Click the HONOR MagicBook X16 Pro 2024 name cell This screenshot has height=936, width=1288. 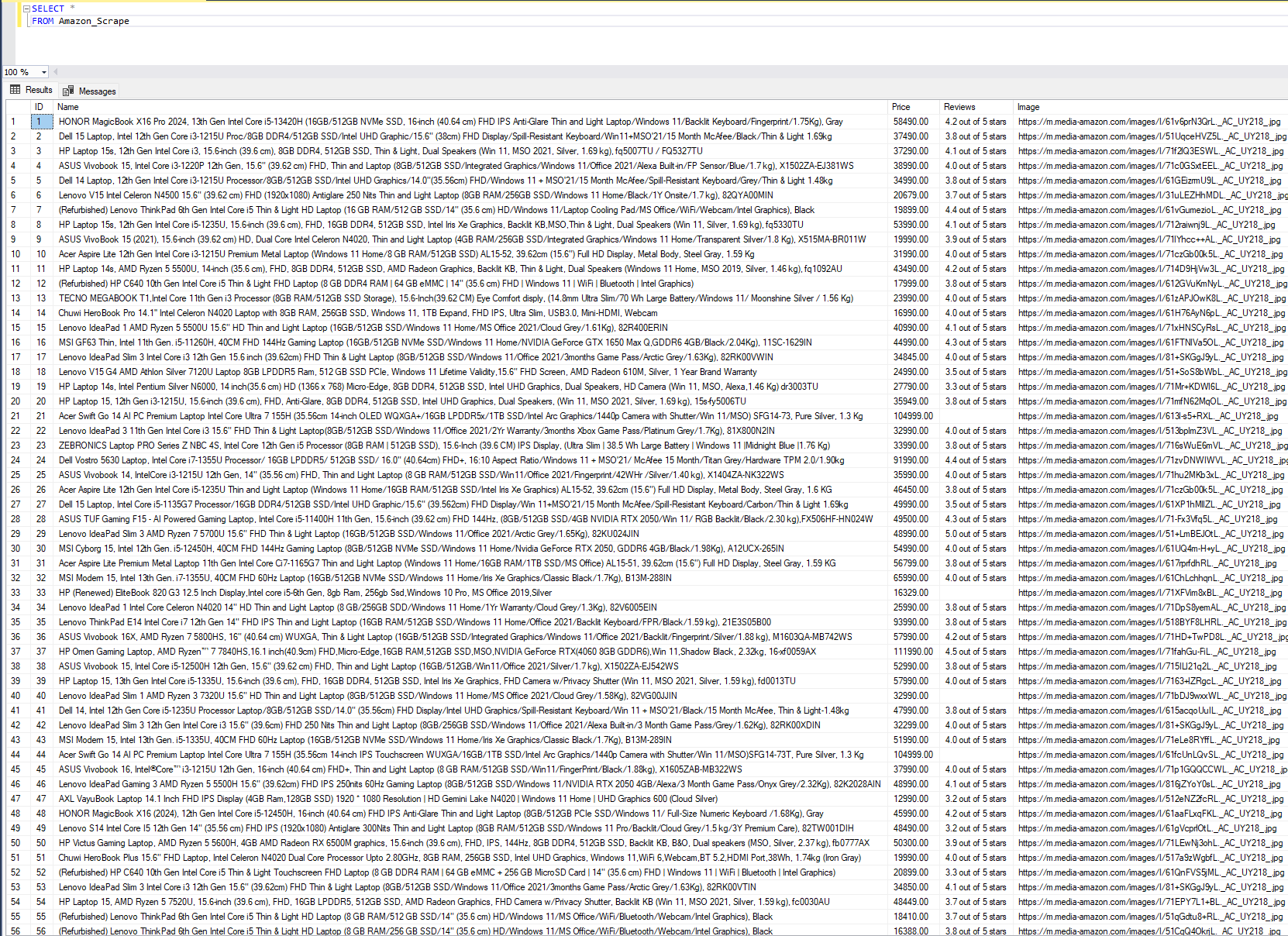[x=470, y=122]
